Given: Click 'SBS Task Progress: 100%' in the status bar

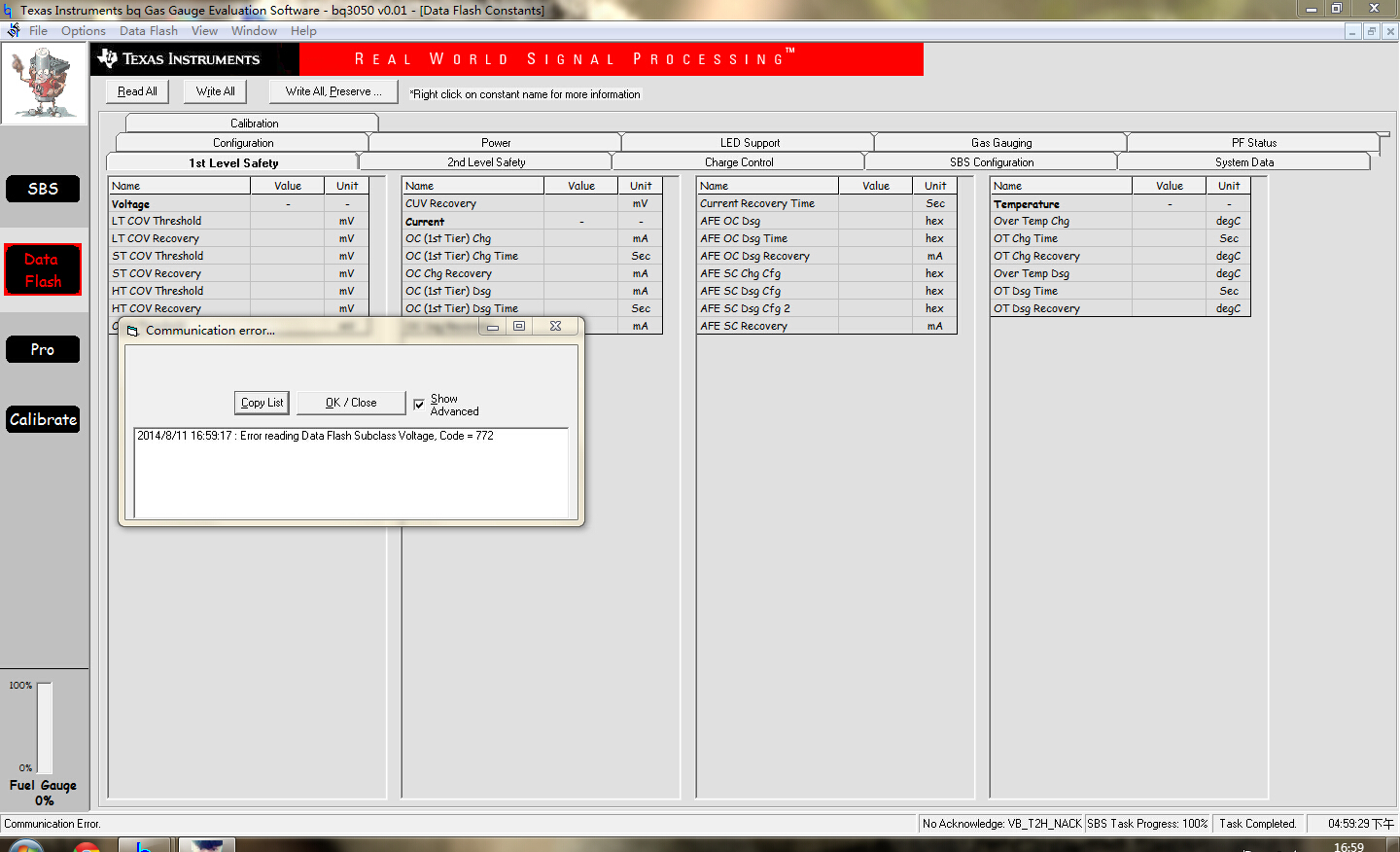Looking at the screenshot, I should 1147,824.
